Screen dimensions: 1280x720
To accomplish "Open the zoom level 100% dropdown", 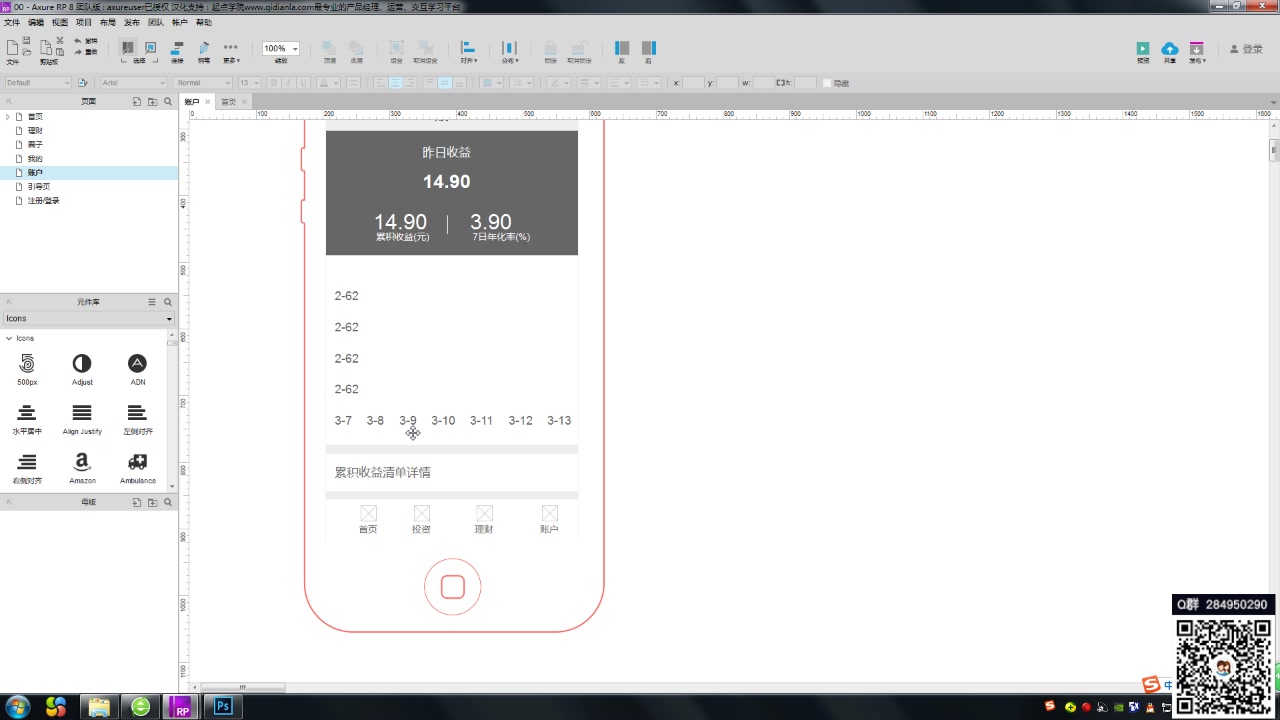I will [x=281, y=48].
